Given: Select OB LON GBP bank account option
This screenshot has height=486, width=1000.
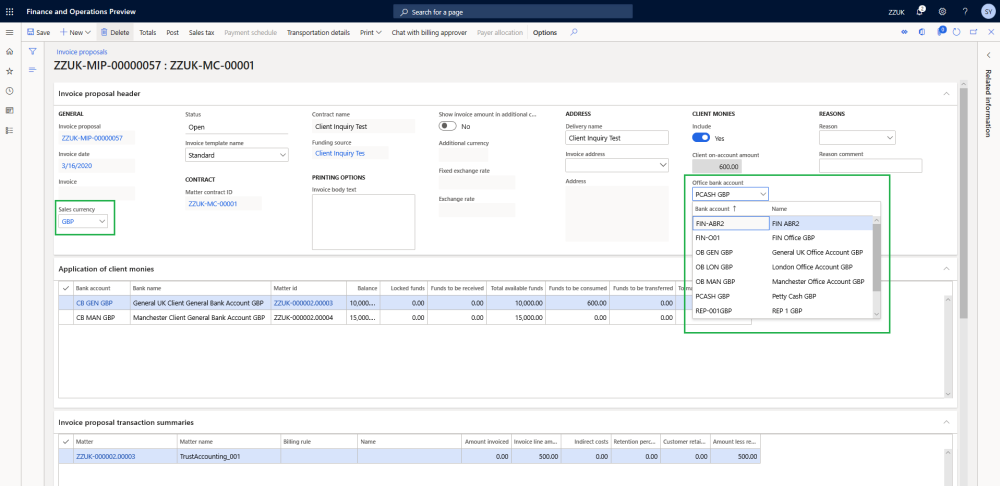Looking at the screenshot, I should tap(714, 267).
